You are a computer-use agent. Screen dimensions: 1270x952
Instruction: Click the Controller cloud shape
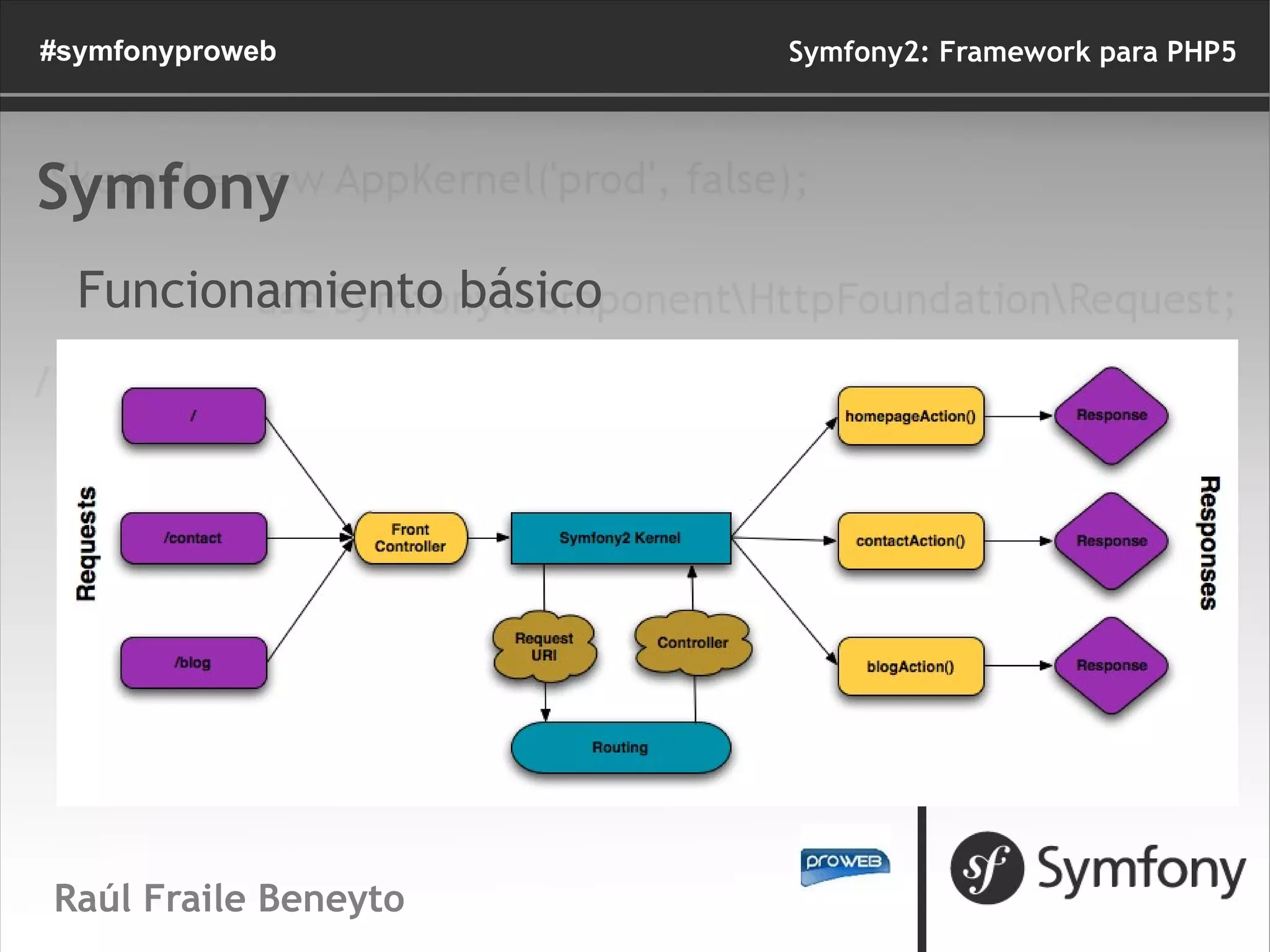click(693, 643)
